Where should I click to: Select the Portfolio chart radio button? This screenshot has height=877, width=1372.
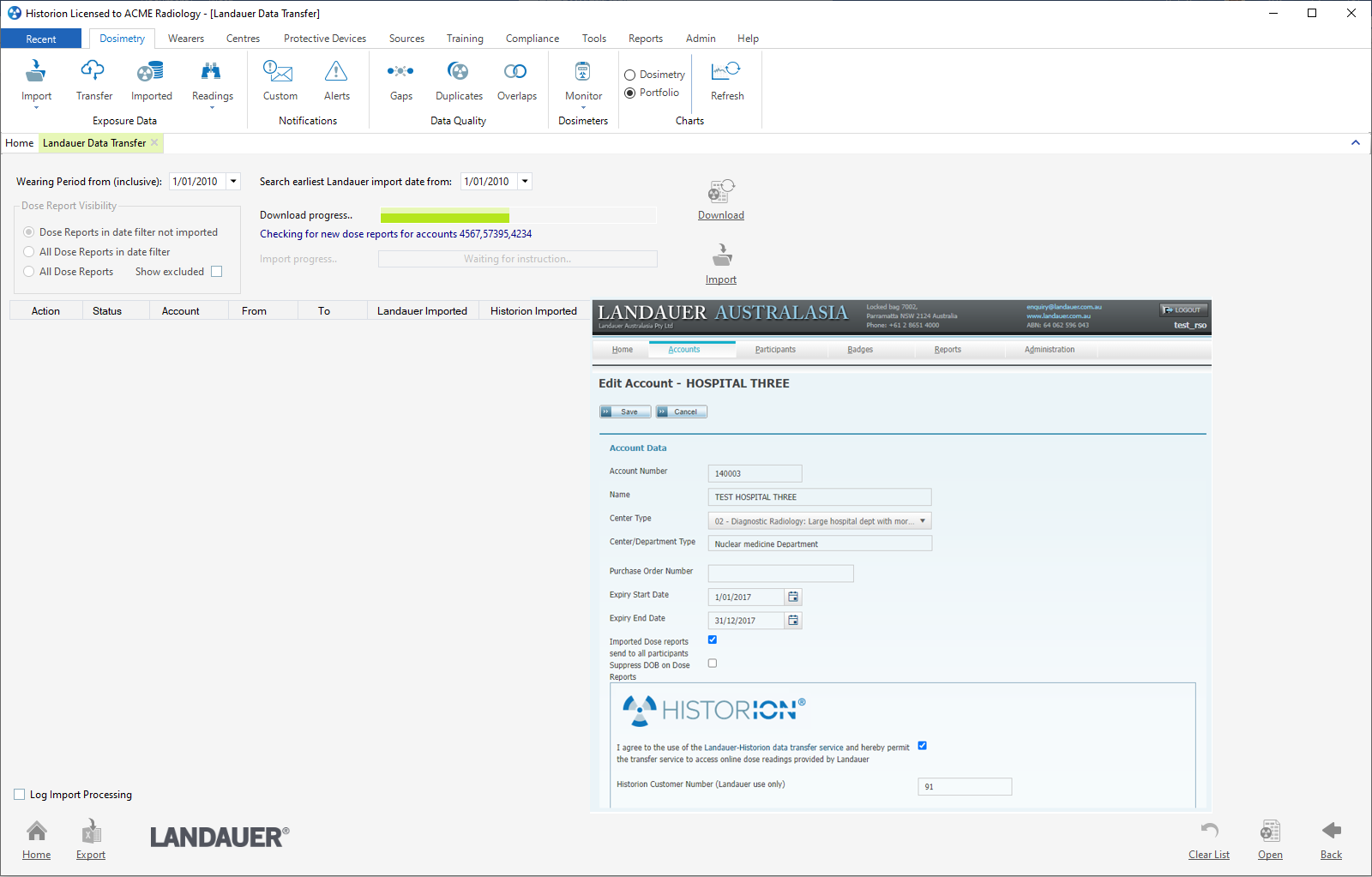pyautogui.click(x=629, y=93)
